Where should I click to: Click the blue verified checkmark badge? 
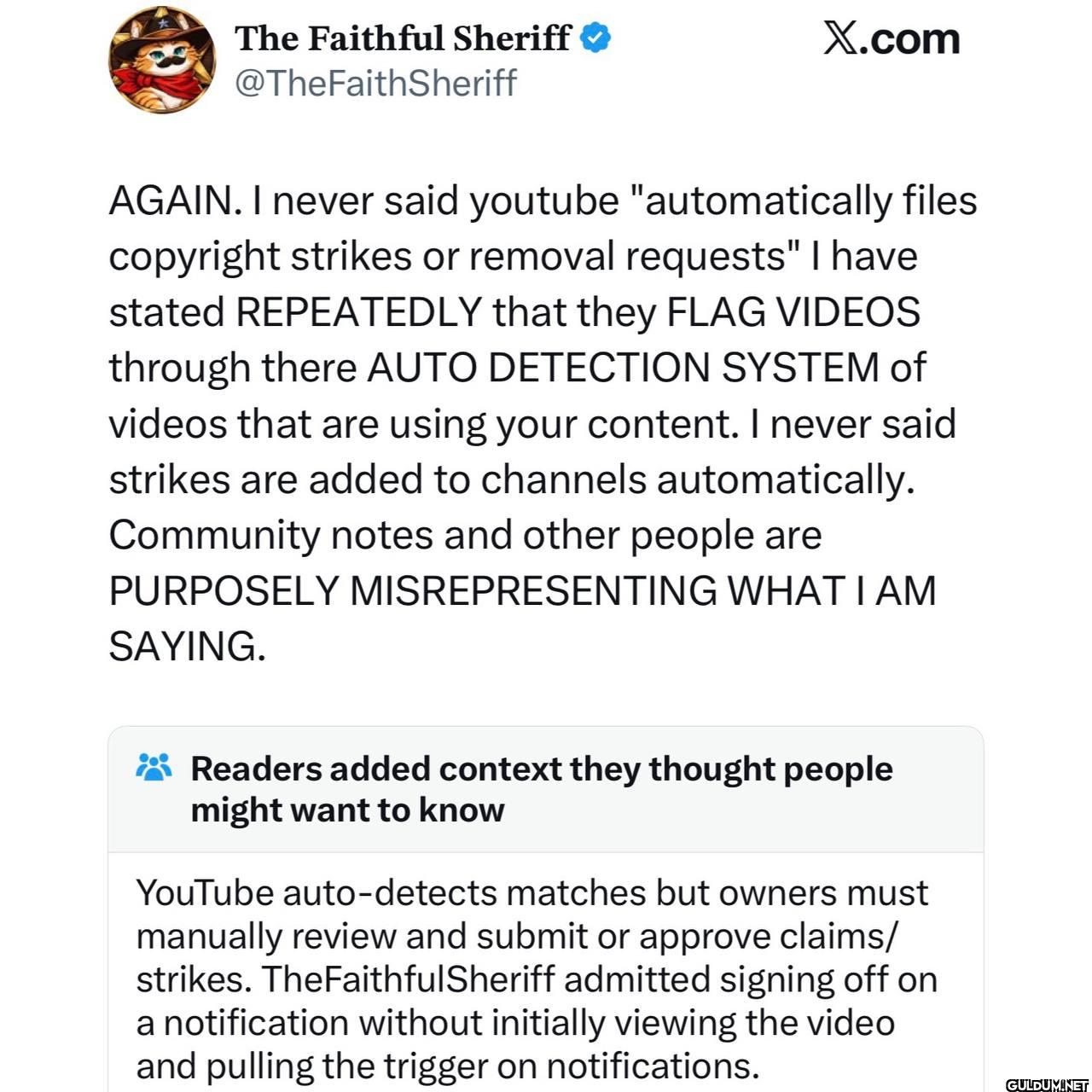[x=595, y=38]
